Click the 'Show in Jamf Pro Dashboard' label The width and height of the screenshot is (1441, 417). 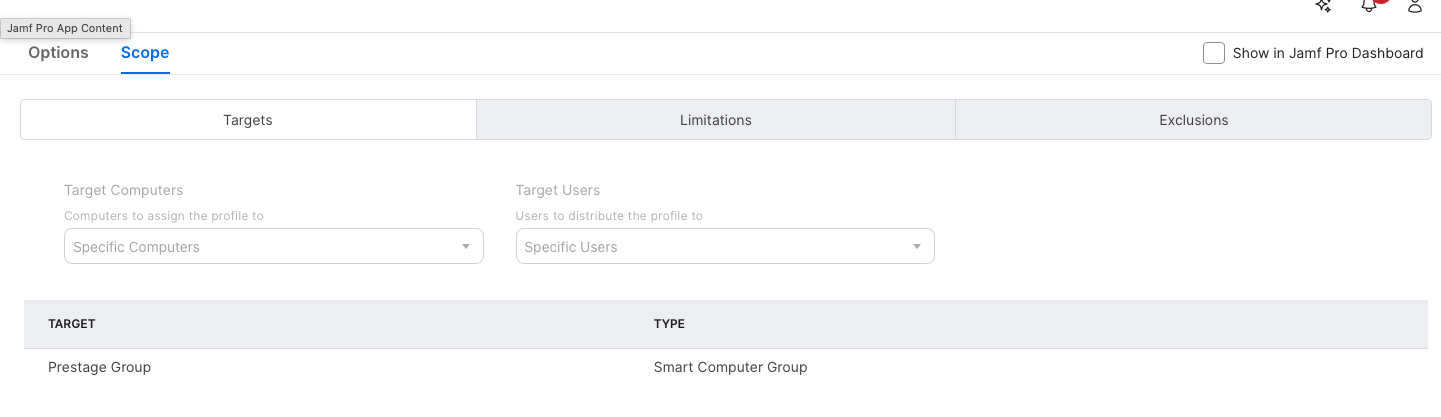(x=1327, y=53)
